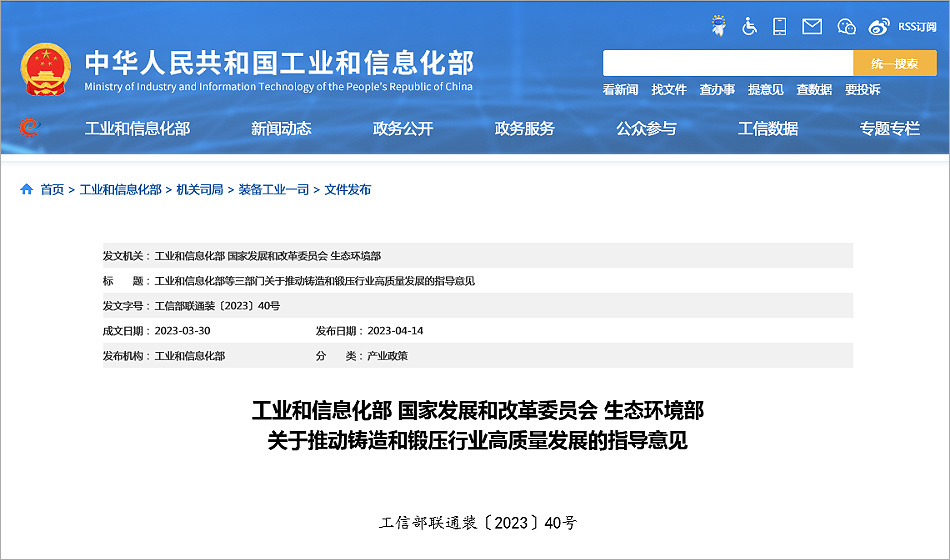Open the WeChat icon in header
This screenshot has height=560, width=950.
click(x=846, y=26)
